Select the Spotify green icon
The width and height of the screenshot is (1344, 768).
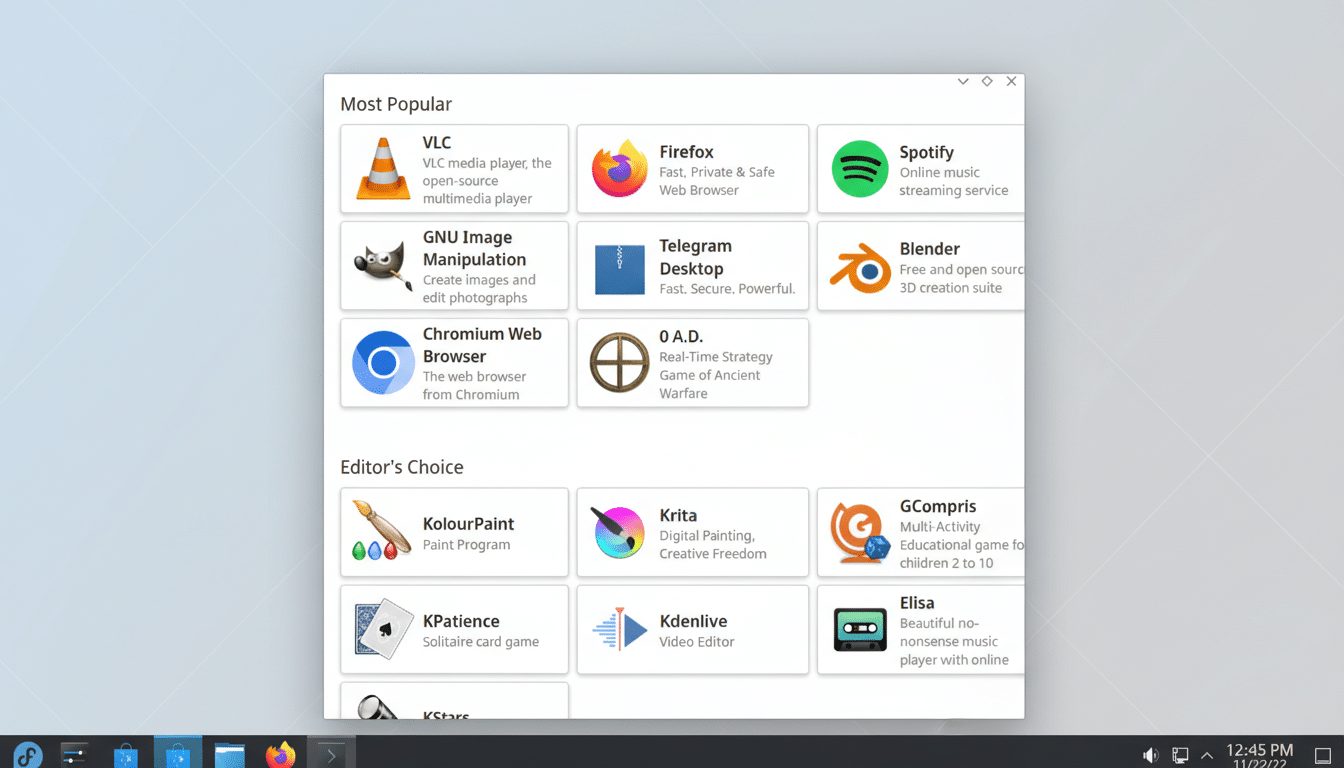[859, 168]
